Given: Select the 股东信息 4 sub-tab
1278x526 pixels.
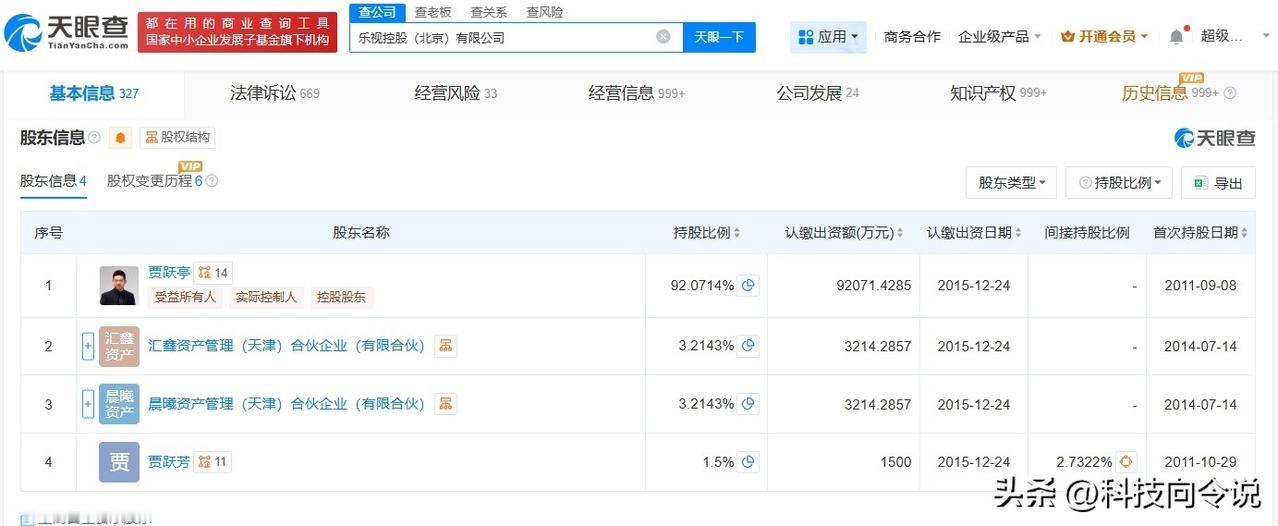Looking at the screenshot, I should point(53,181).
